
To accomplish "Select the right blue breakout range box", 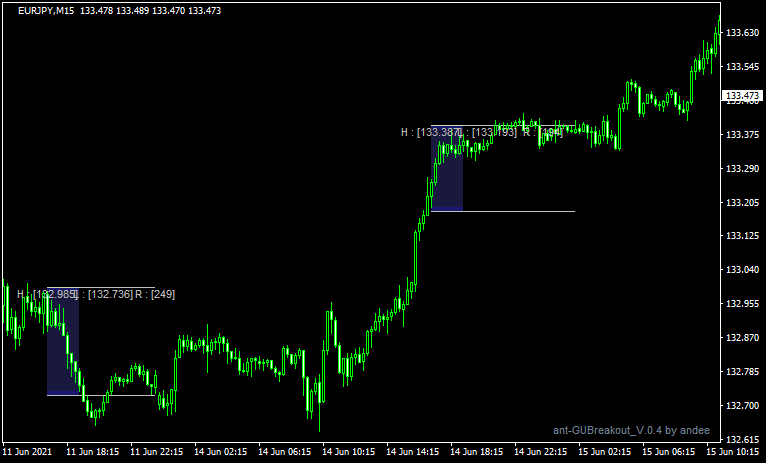I will pos(447,170).
